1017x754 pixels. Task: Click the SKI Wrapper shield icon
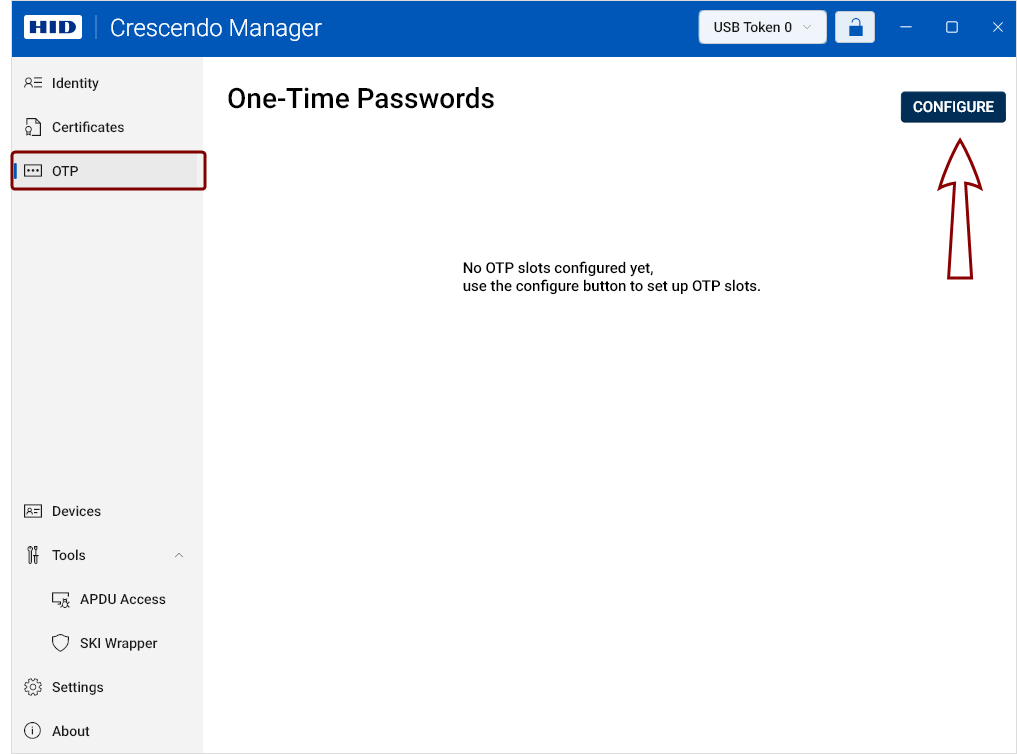click(60, 643)
